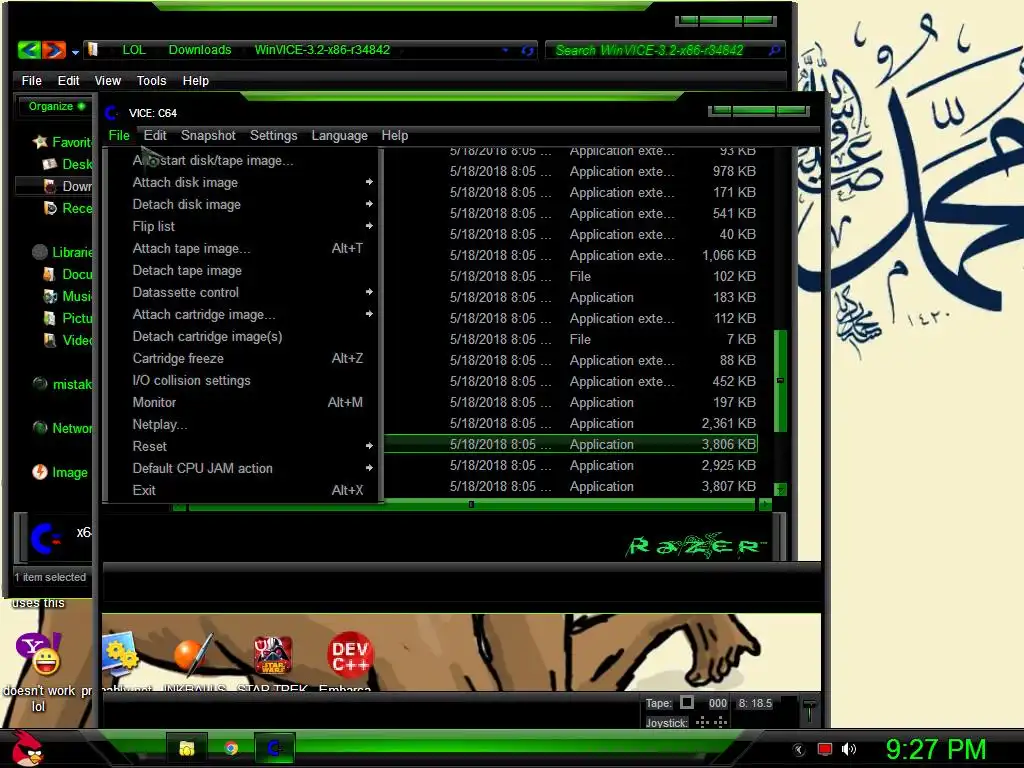This screenshot has width=1024, height=768.
Task: Open the Star Wars Angry Birds desktop icon
Action: coord(273,655)
